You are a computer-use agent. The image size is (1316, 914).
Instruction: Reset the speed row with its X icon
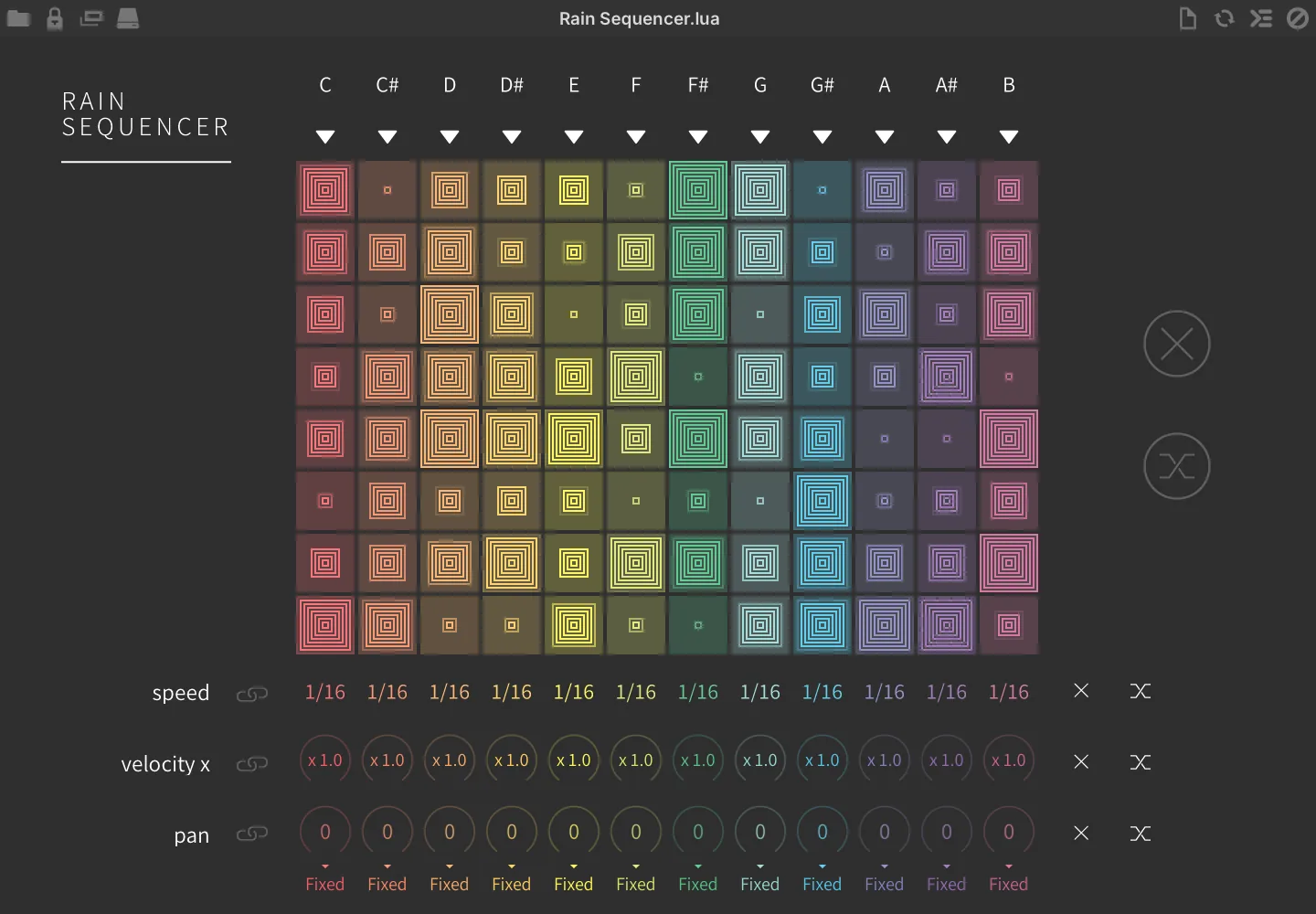pos(1081,691)
